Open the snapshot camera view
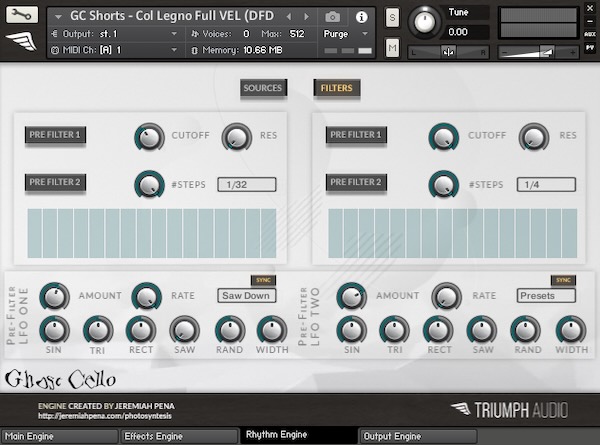600x445 pixels. [332, 17]
